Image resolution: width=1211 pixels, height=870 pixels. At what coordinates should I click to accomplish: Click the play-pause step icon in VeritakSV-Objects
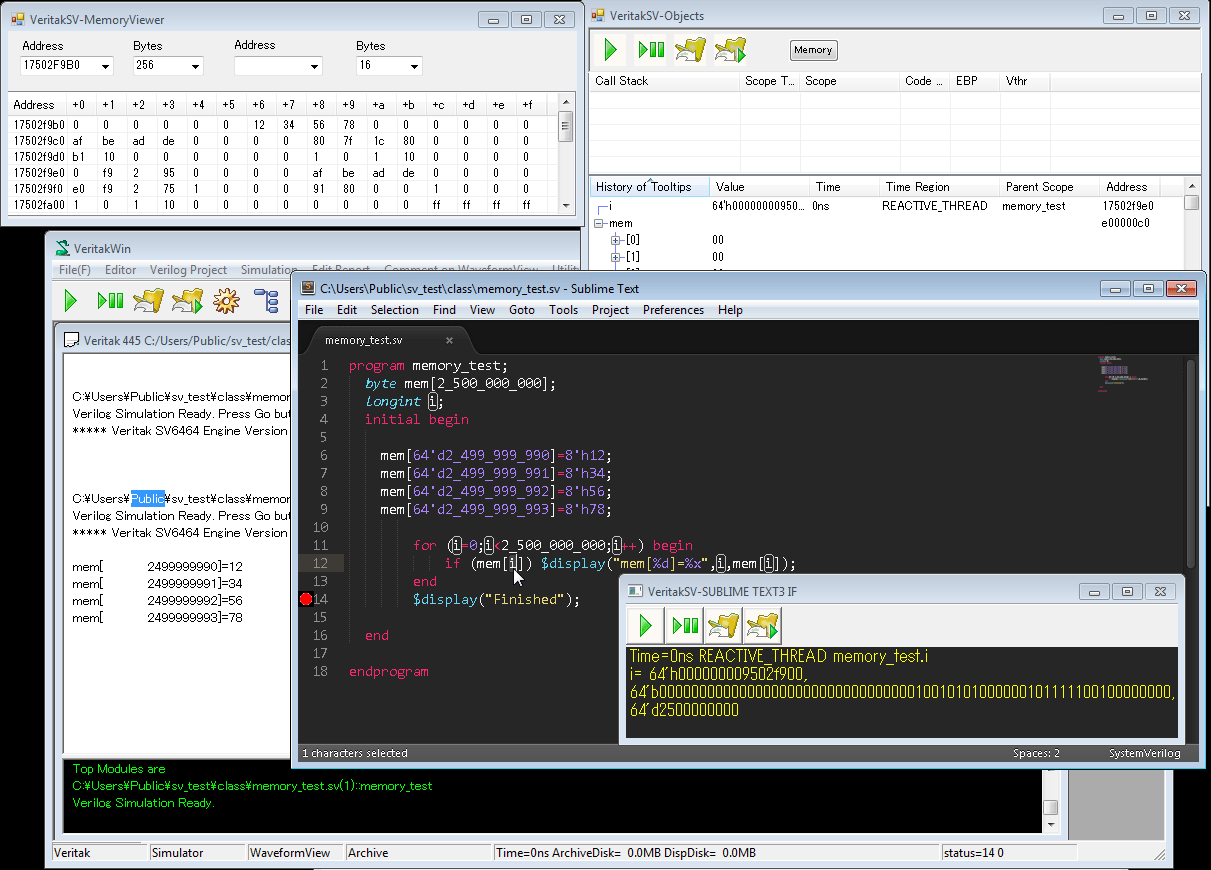point(651,49)
